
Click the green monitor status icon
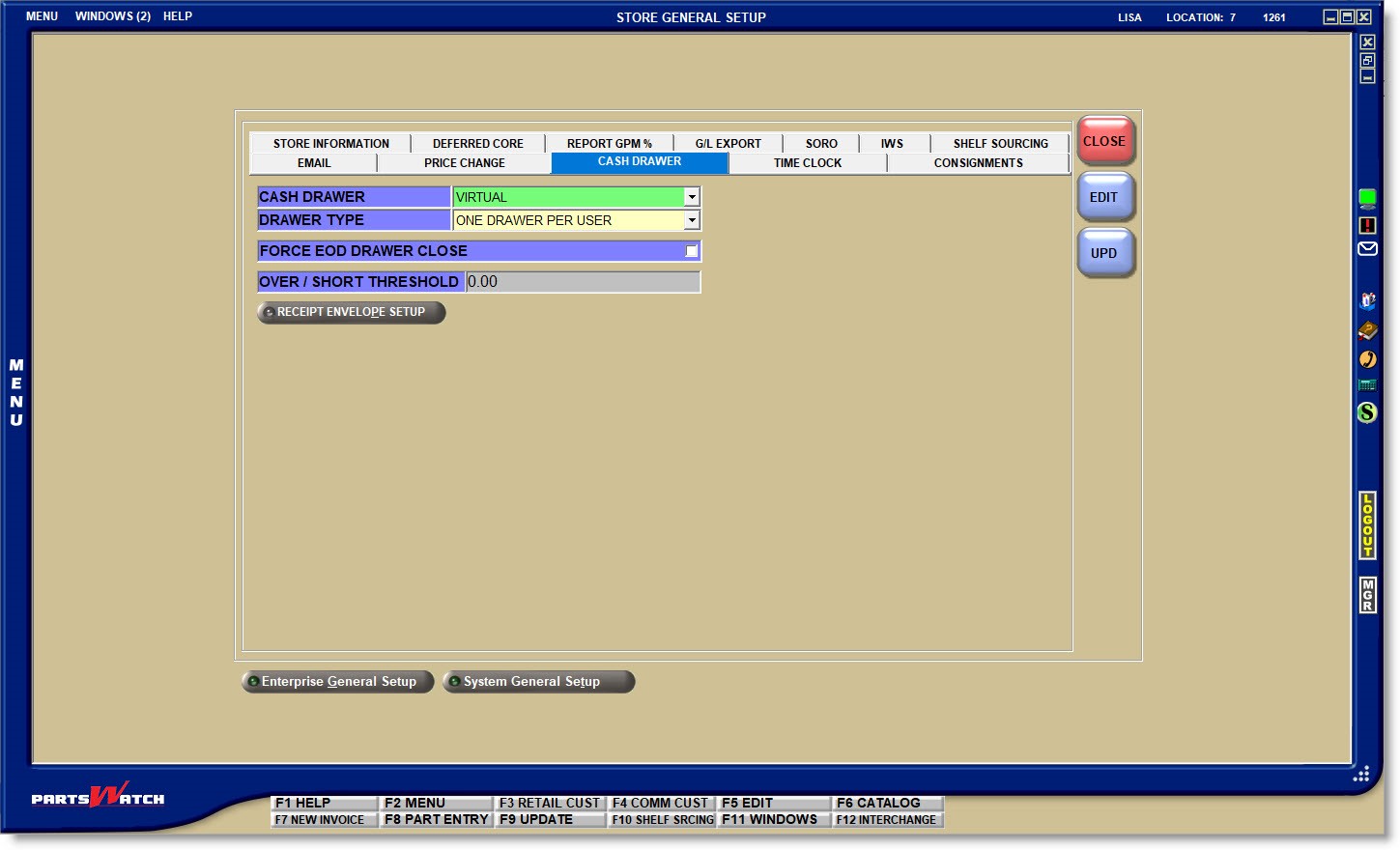[x=1367, y=199]
